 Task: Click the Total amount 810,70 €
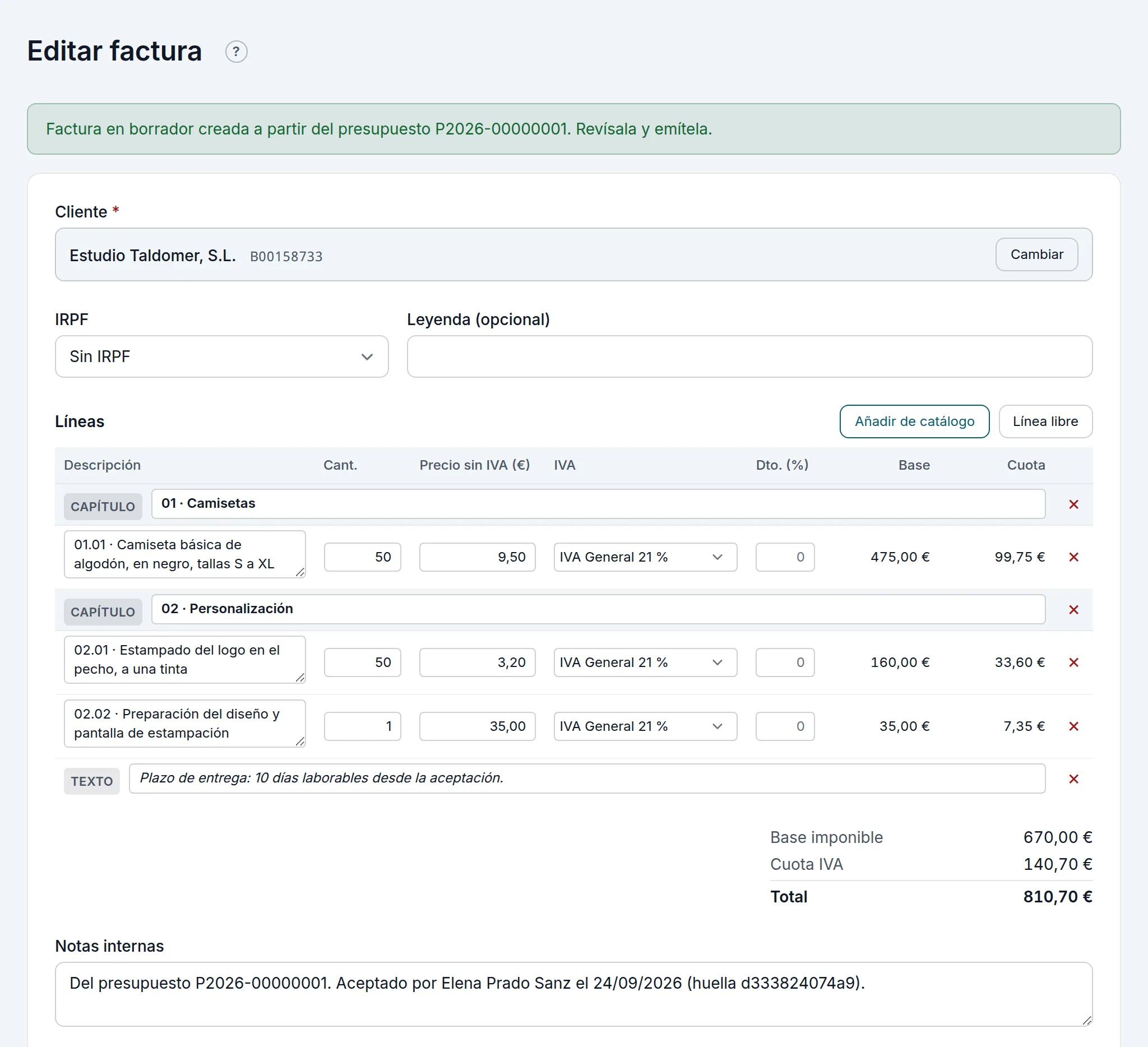[x=1057, y=897]
